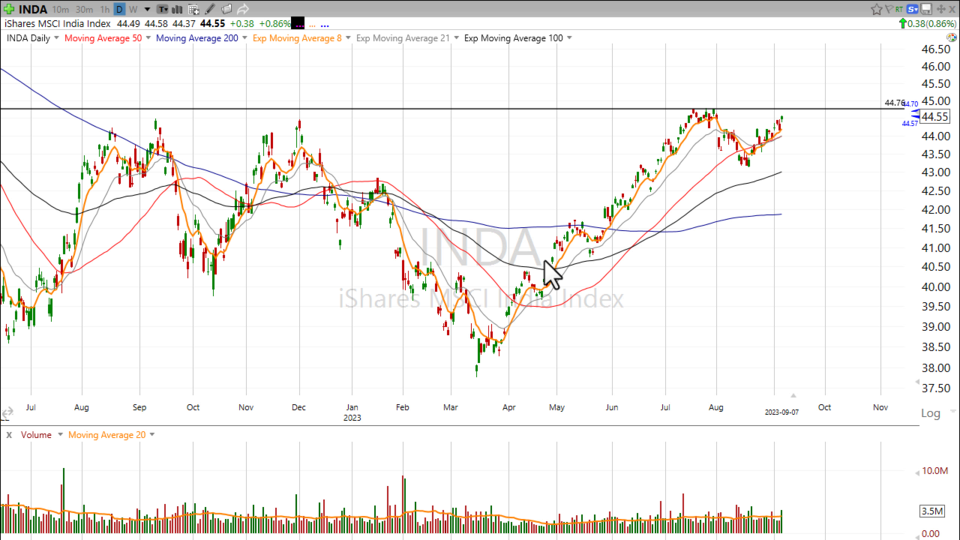Click the green plus add-symbol icon
The width and height of the screenshot is (960, 540).
pyautogui.click(x=9, y=9)
